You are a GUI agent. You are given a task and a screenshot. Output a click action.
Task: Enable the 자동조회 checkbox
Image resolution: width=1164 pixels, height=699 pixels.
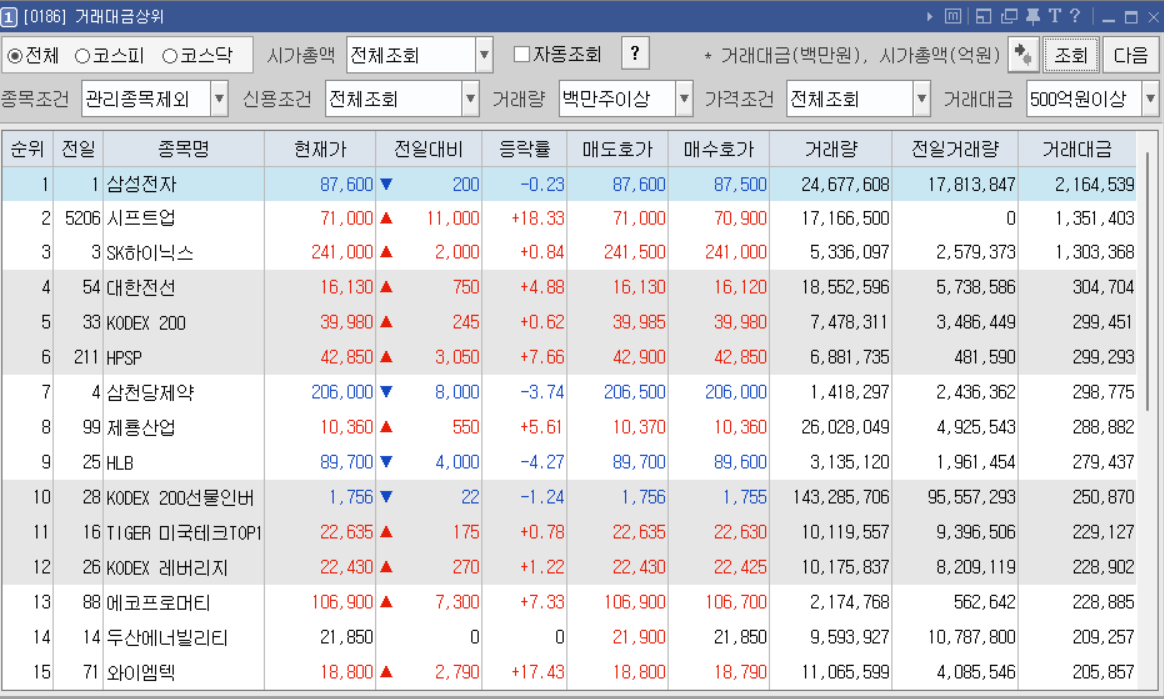(x=522, y=54)
